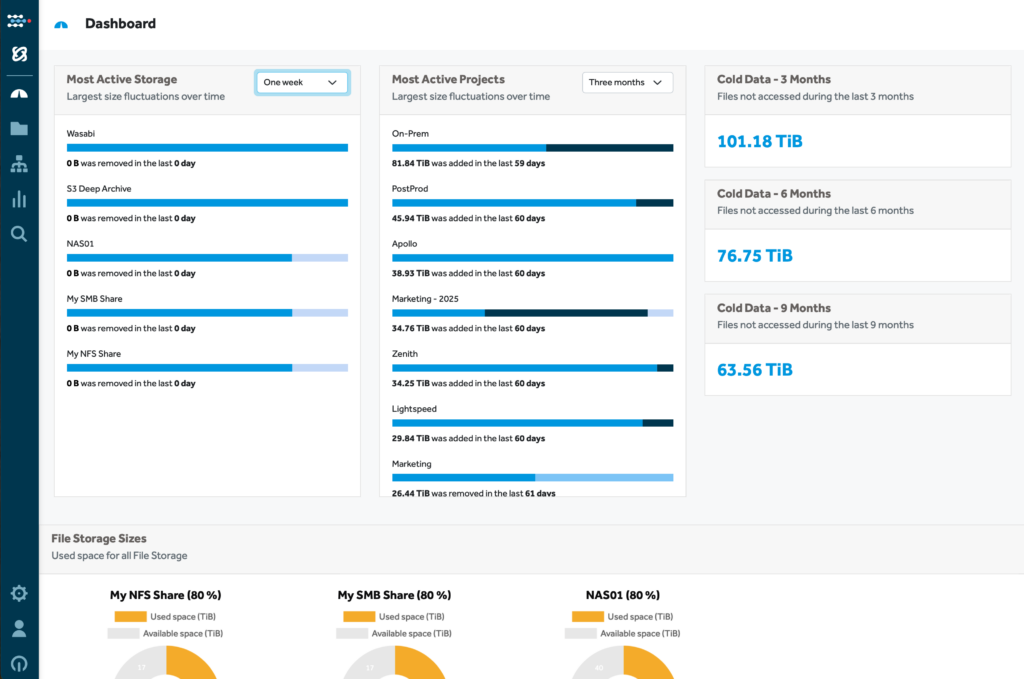Screen dimensions: 1024x679
Task: Click the Marketing - 2025 project bar
Action: point(532,313)
